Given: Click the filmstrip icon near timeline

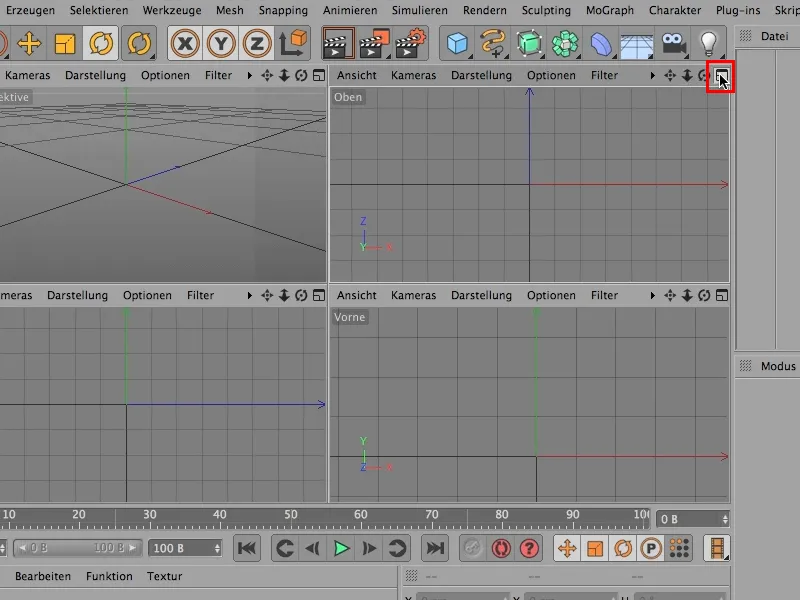Looking at the screenshot, I should 716,548.
